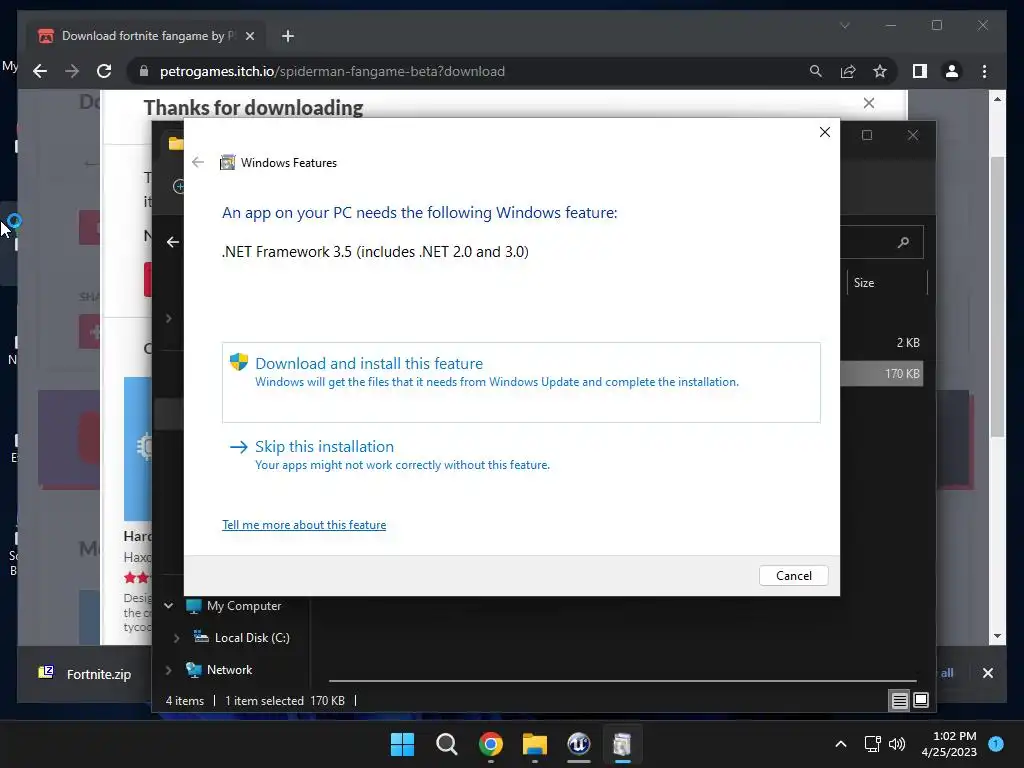Open taskbar Search
The height and width of the screenshot is (768, 1024).
(447, 744)
